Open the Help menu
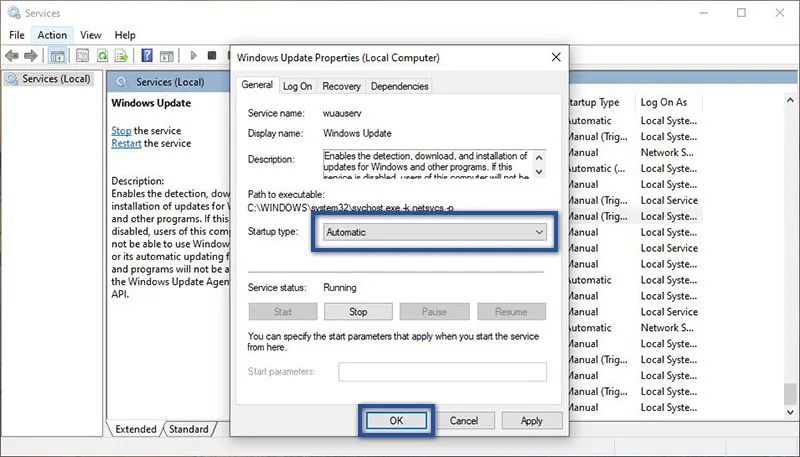Image resolution: width=800 pixels, height=457 pixels. [x=124, y=35]
